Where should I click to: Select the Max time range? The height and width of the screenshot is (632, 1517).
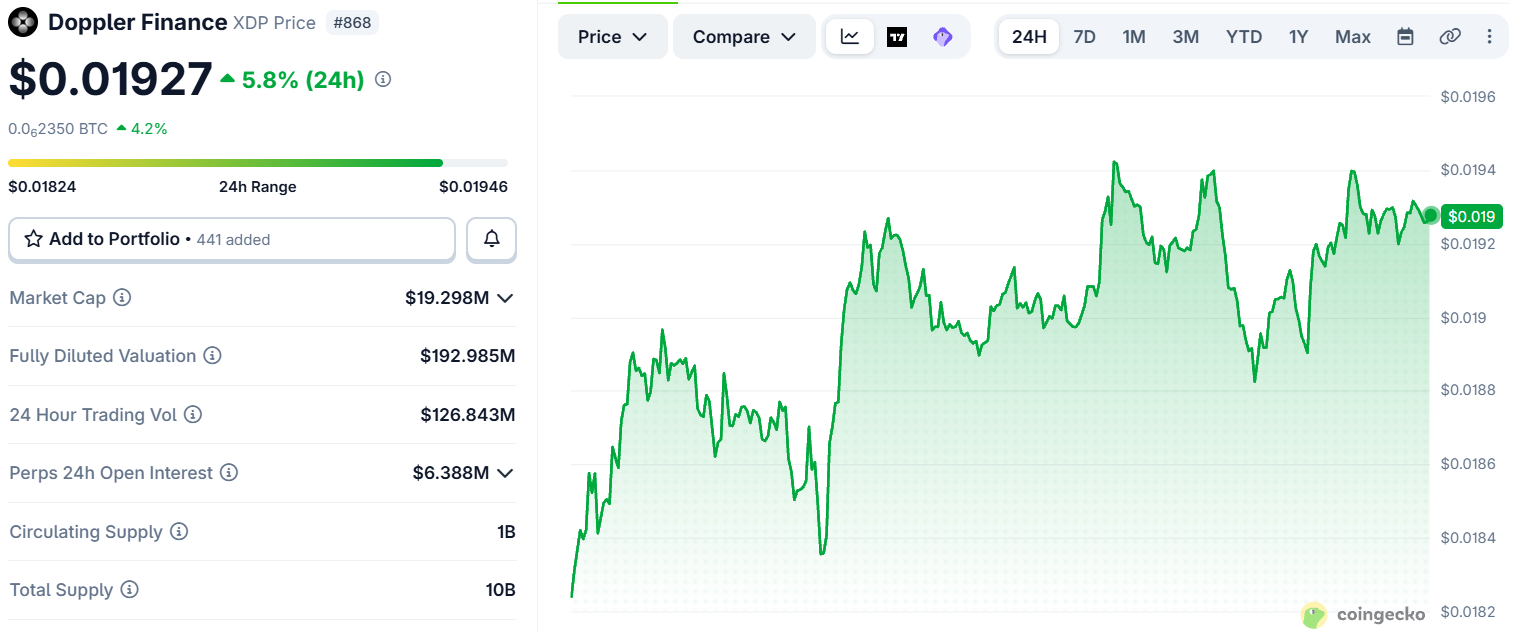coord(1353,37)
